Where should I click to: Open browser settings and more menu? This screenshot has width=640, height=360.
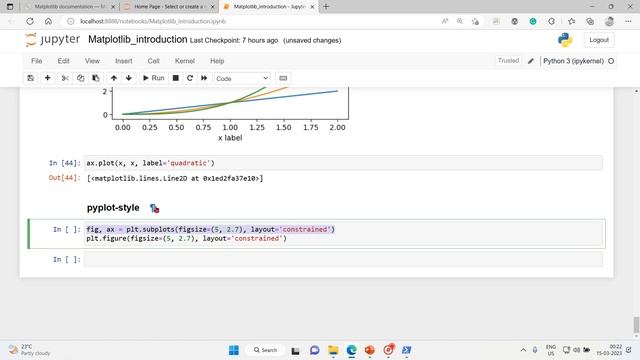coord(628,21)
